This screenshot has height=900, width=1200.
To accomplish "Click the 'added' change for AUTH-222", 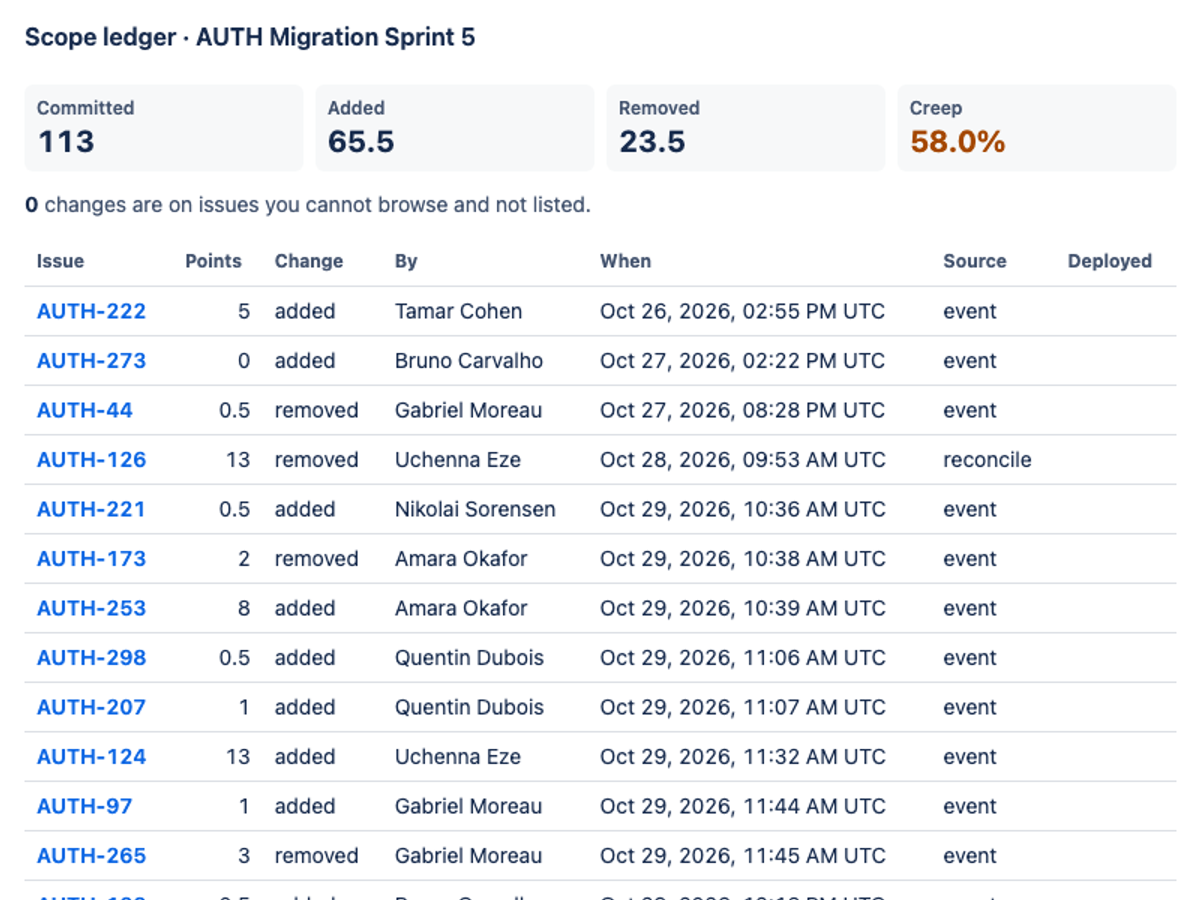I will pos(305,311).
